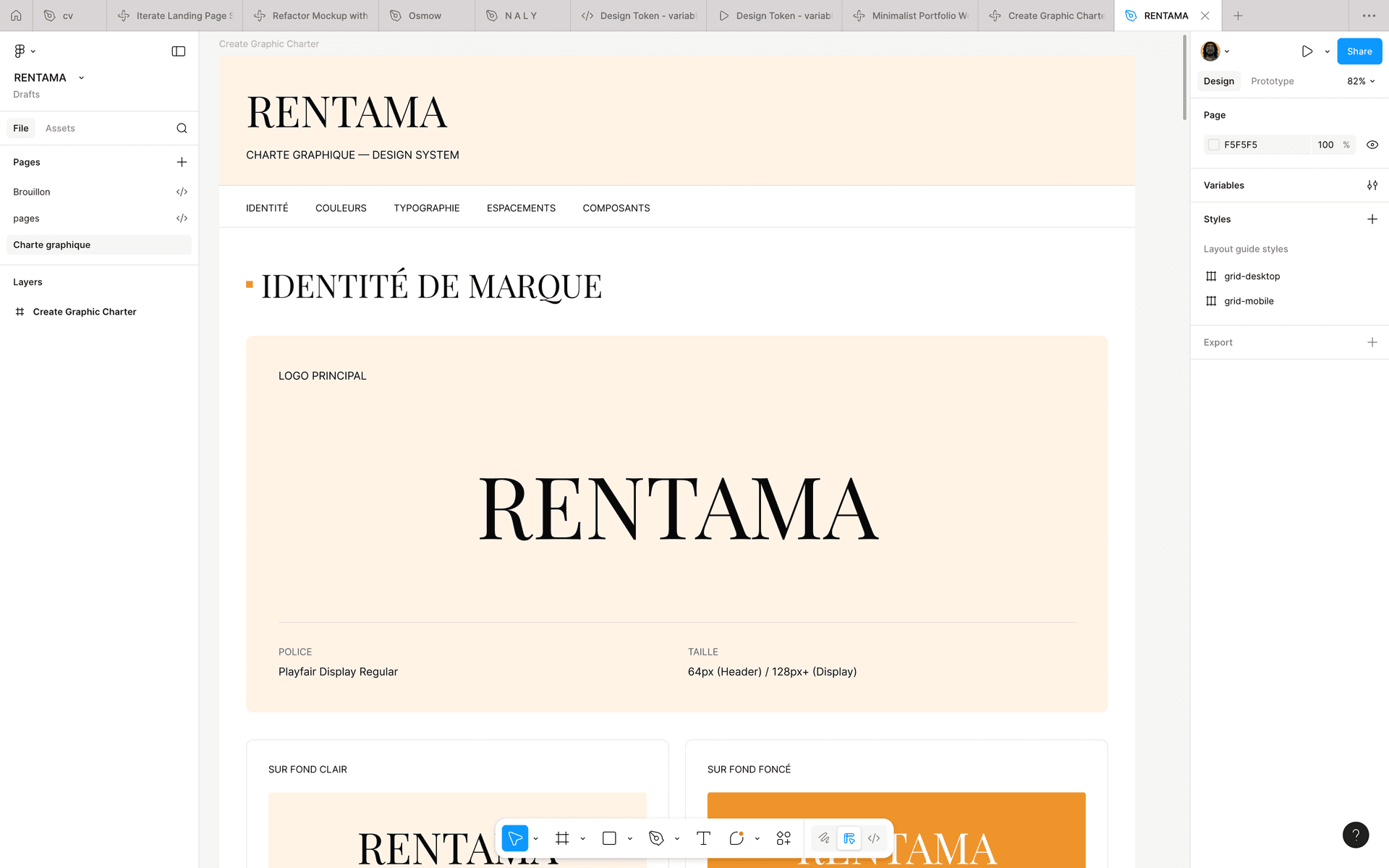Click the F5F5F5 page color swatch
Image resolution: width=1389 pixels, height=868 pixels.
coord(1213,145)
